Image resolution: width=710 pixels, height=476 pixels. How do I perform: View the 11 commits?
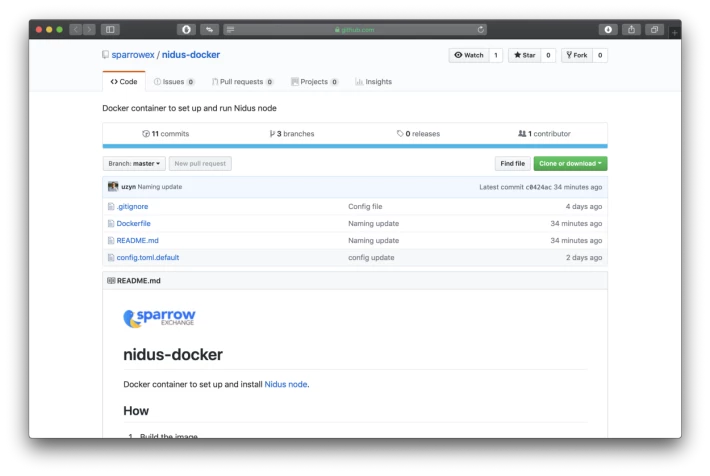pyautogui.click(x=166, y=134)
